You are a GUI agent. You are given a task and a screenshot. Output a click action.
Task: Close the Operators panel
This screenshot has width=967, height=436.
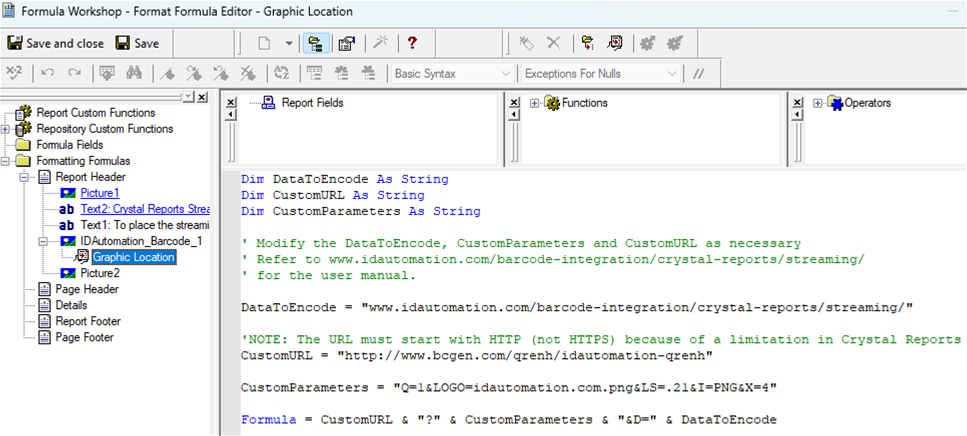[x=797, y=102]
